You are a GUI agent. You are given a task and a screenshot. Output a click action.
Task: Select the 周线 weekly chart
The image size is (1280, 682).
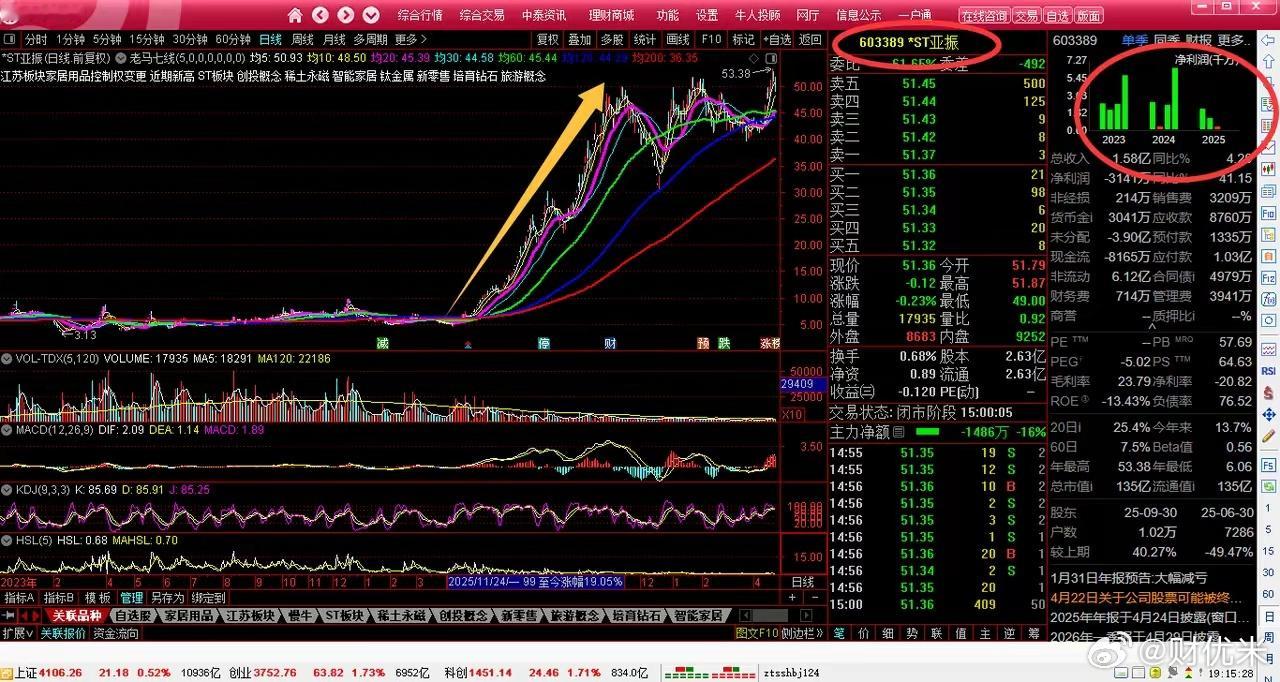302,40
